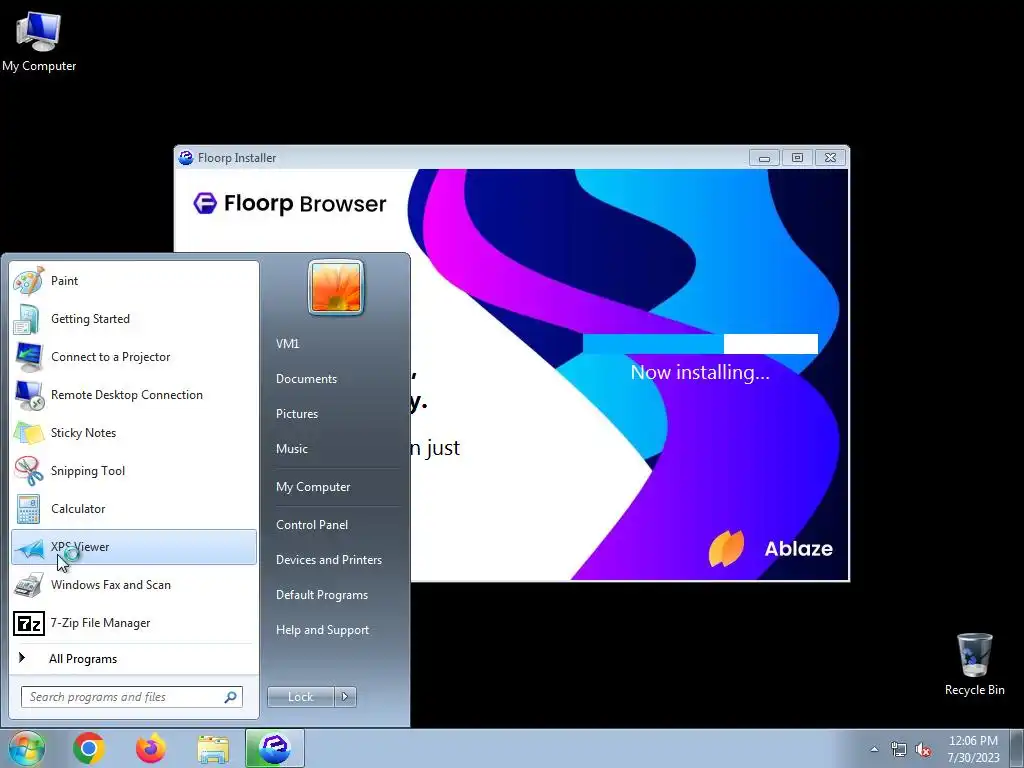This screenshot has width=1024, height=768.
Task: Open My Computer desktop icon
Action: (39, 41)
